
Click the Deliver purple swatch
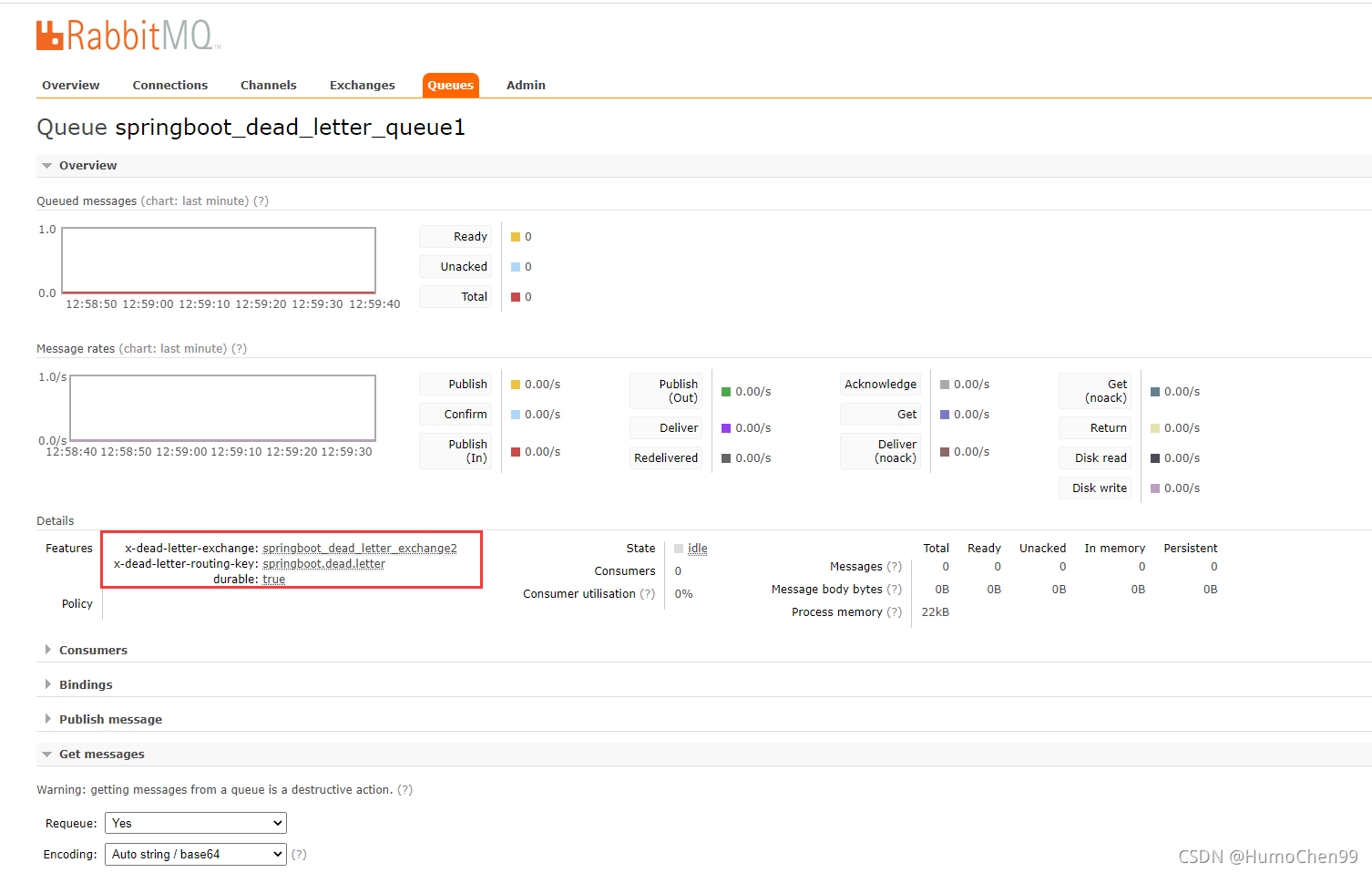[x=726, y=428]
